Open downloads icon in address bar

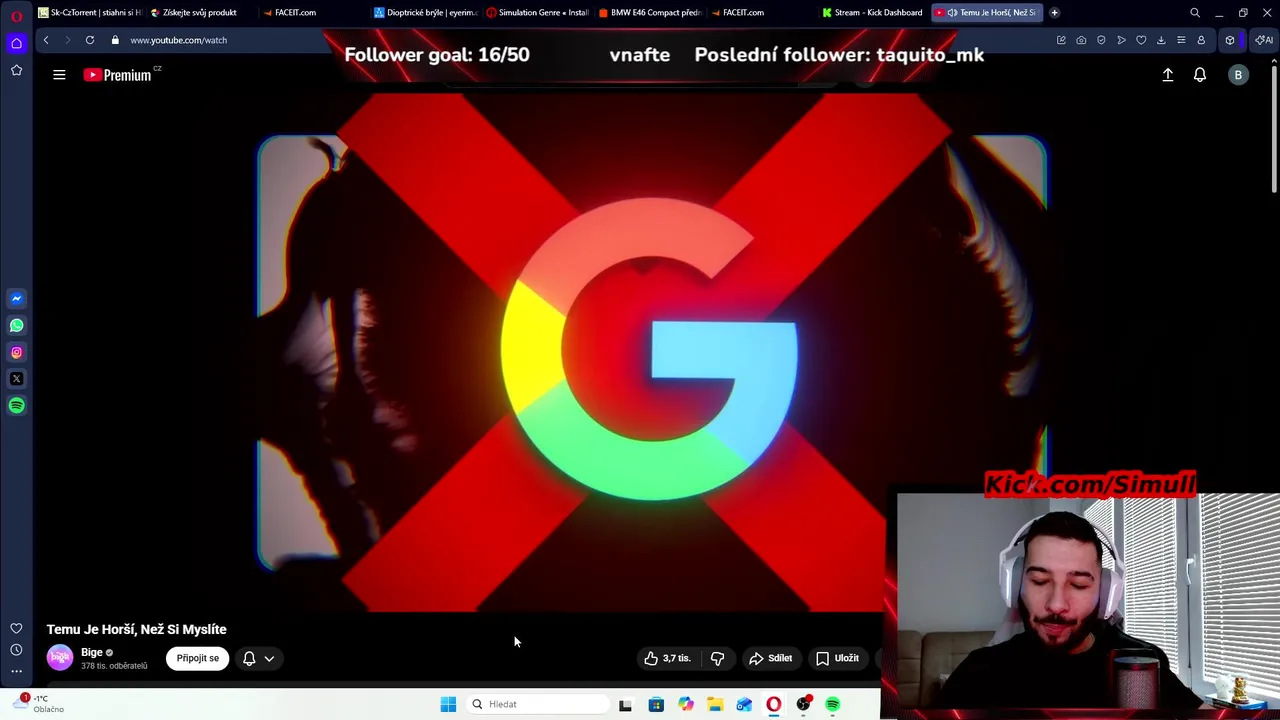point(1161,40)
